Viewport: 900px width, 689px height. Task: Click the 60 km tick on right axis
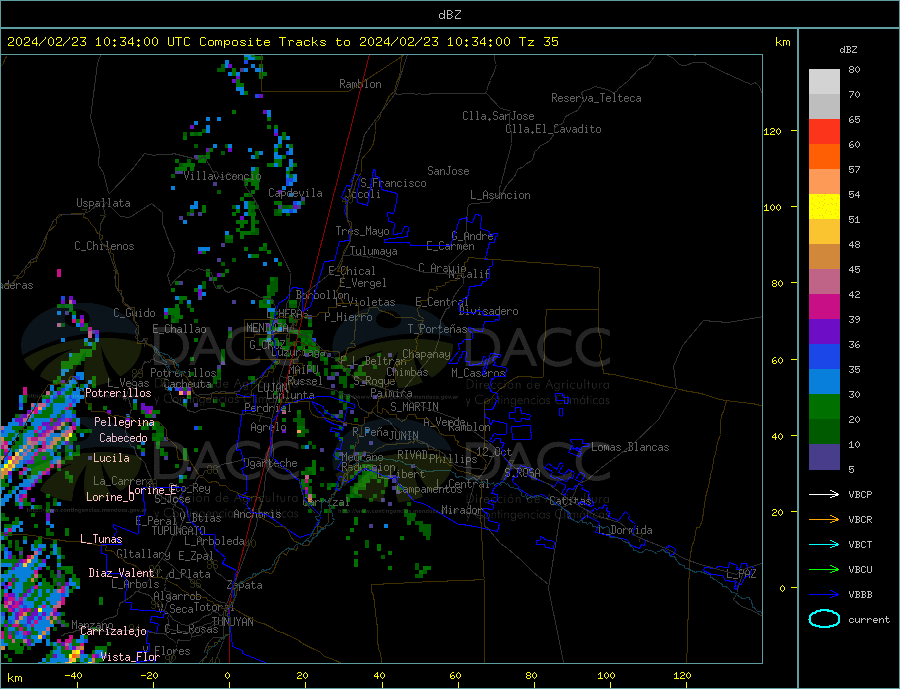tap(777, 360)
